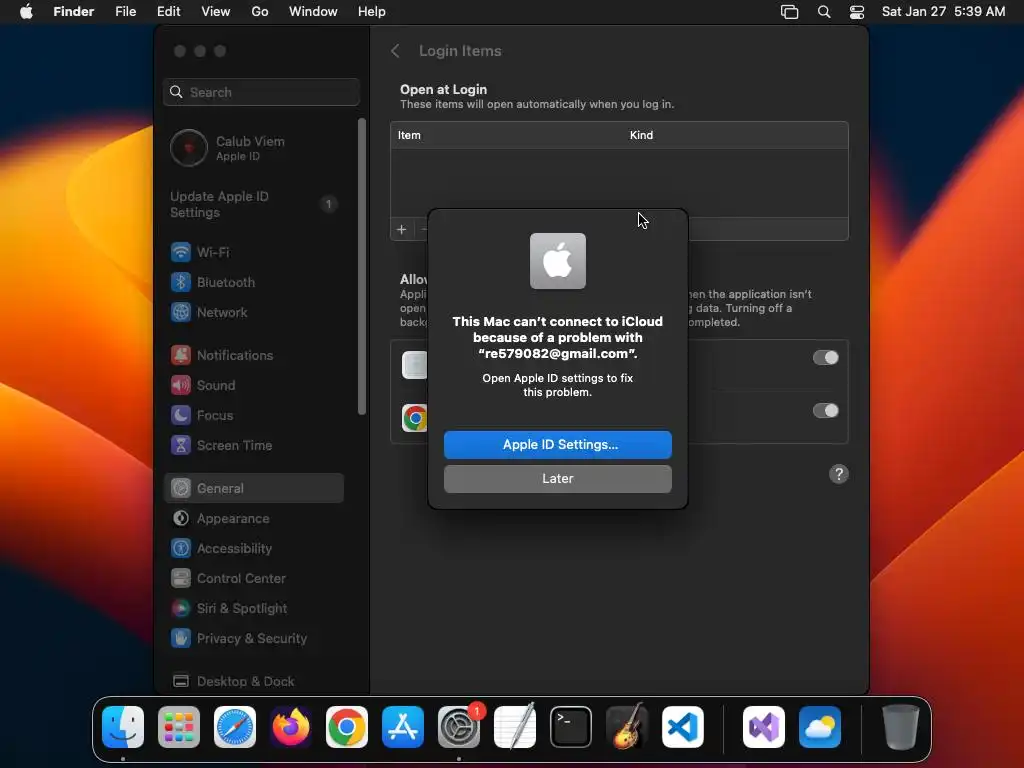The width and height of the screenshot is (1024, 768).
Task: Open Calub Viem Apple ID profile
Action: (x=253, y=148)
